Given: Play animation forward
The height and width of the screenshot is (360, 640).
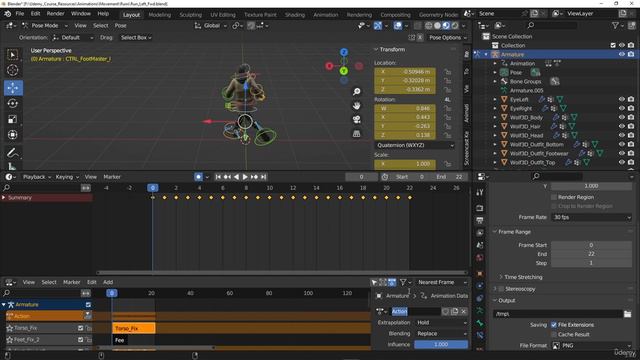Looking at the screenshot, I should [245, 177].
